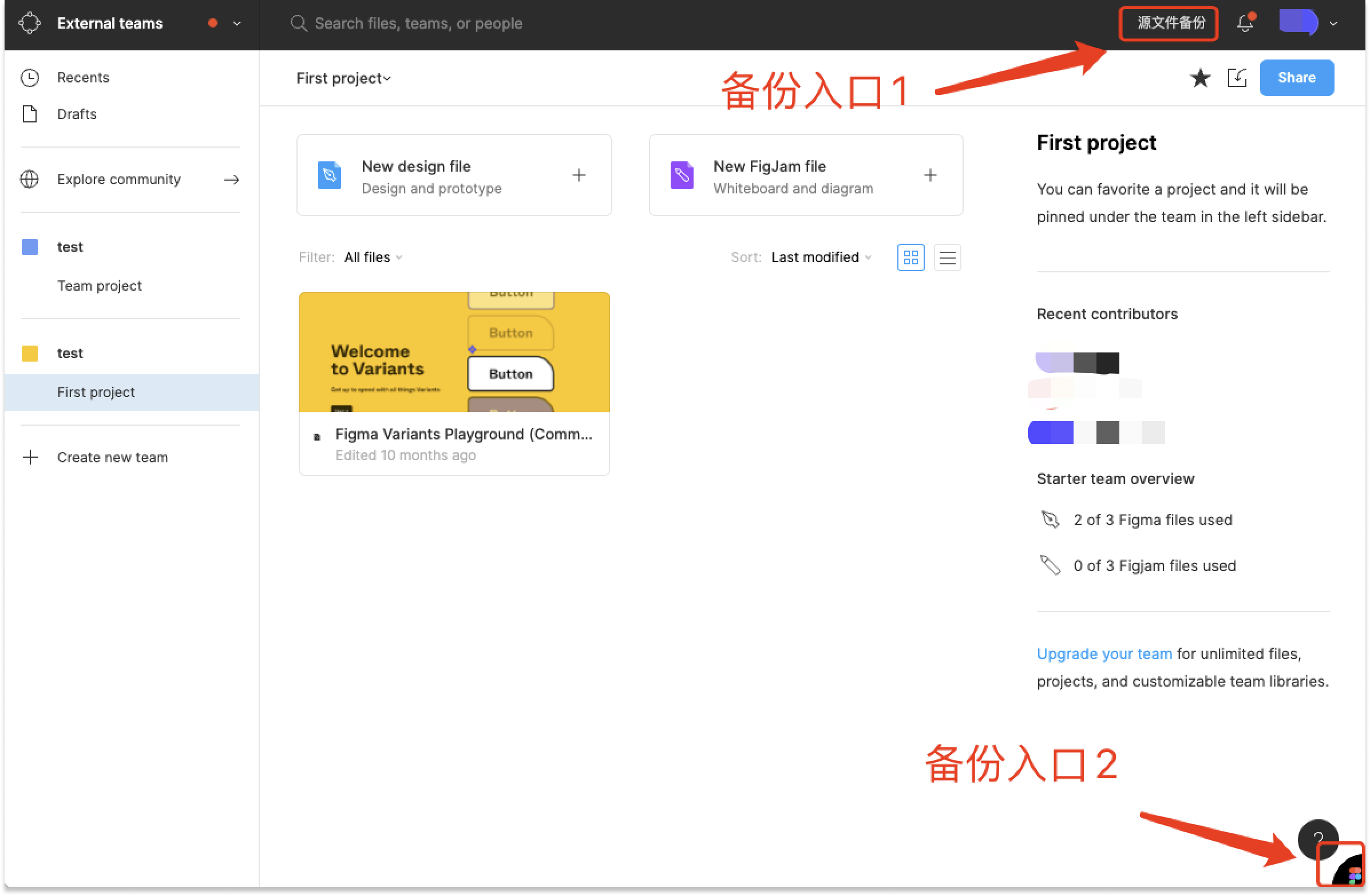This screenshot has height=896, width=1370.
Task: Click the plus on New design file
Action: click(x=579, y=176)
